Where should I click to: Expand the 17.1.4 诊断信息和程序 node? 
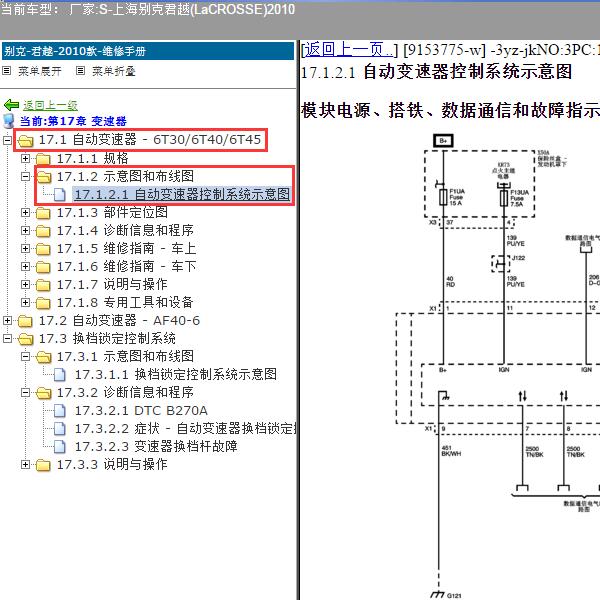pyautogui.click(x=25, y=230)
